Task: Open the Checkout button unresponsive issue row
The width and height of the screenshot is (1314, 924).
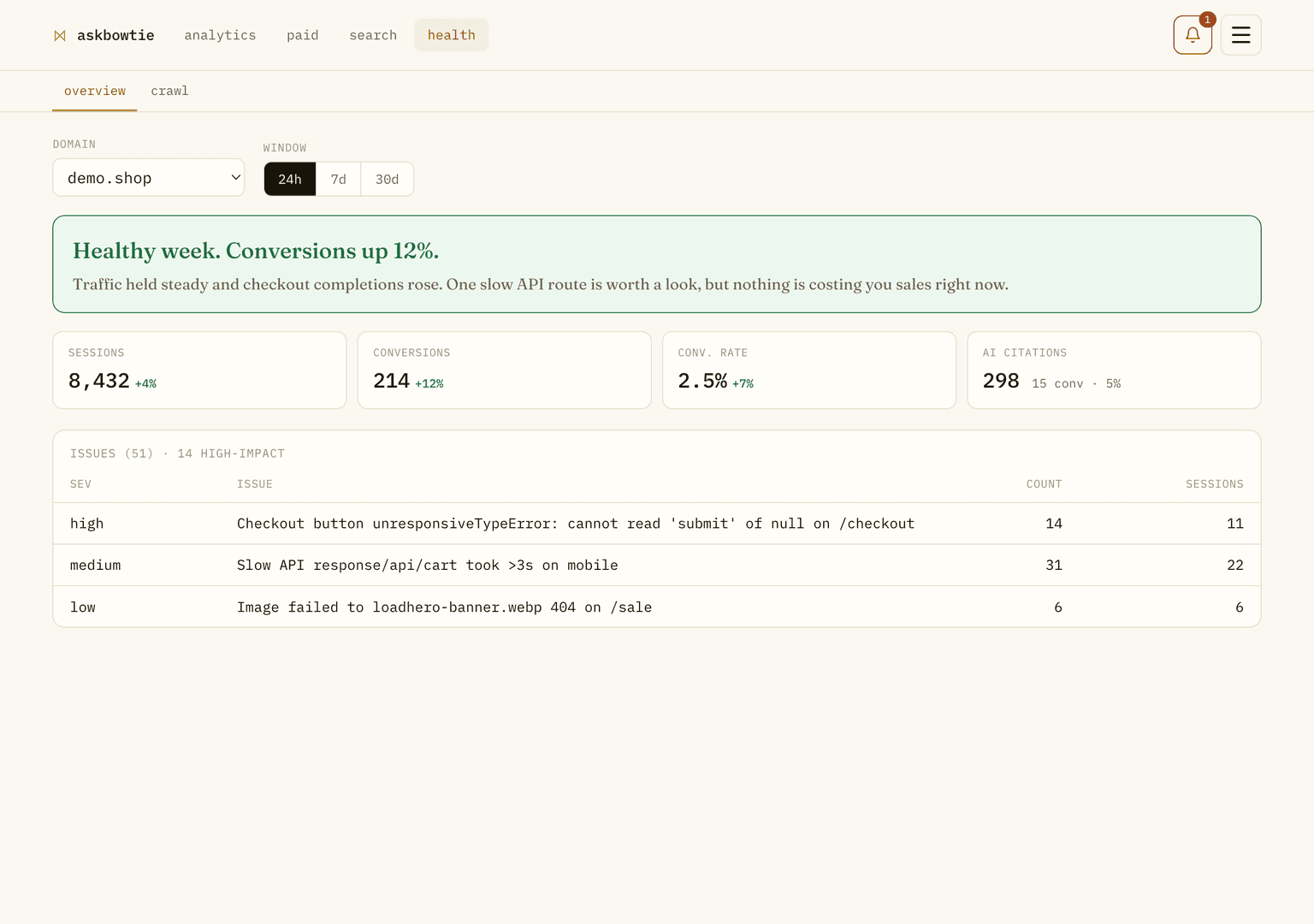Action: [657, 524]
